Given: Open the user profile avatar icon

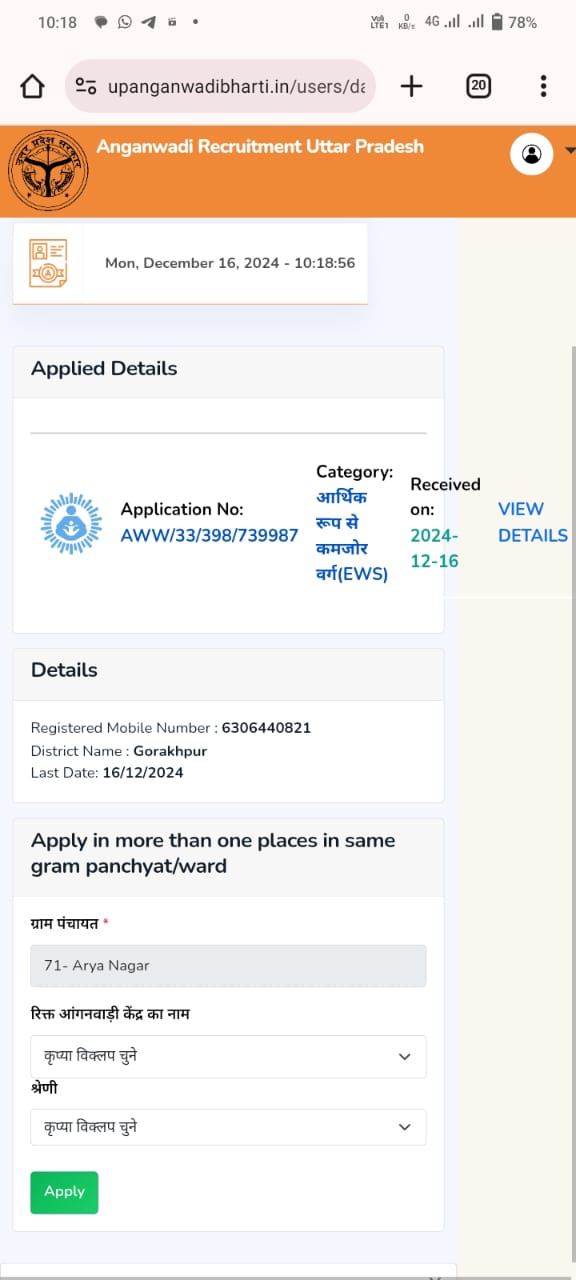Looking at the screenshot, I should coord(532,153).
